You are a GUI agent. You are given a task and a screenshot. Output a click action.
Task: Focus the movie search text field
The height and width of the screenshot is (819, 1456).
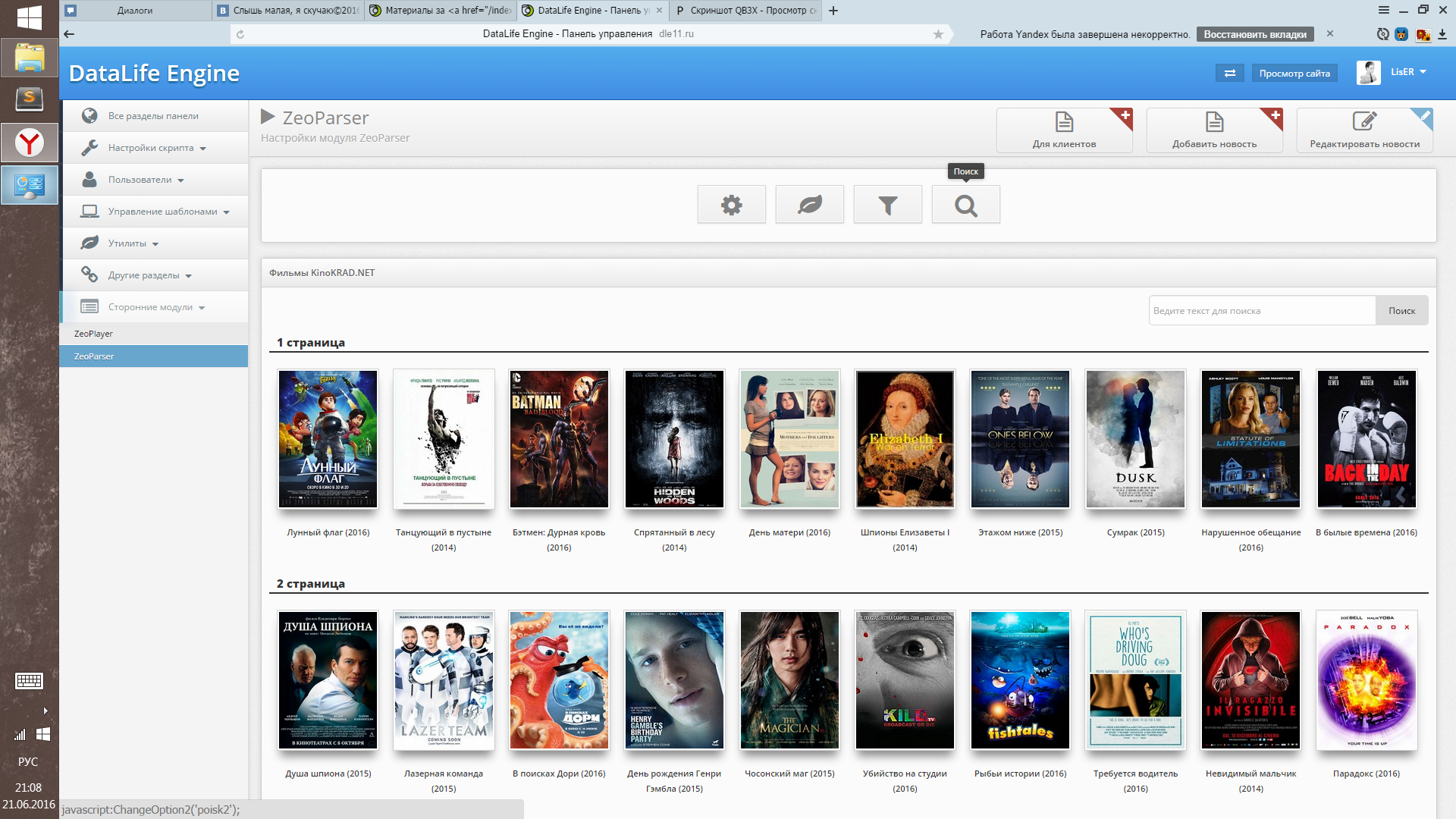click(1262, 311)
